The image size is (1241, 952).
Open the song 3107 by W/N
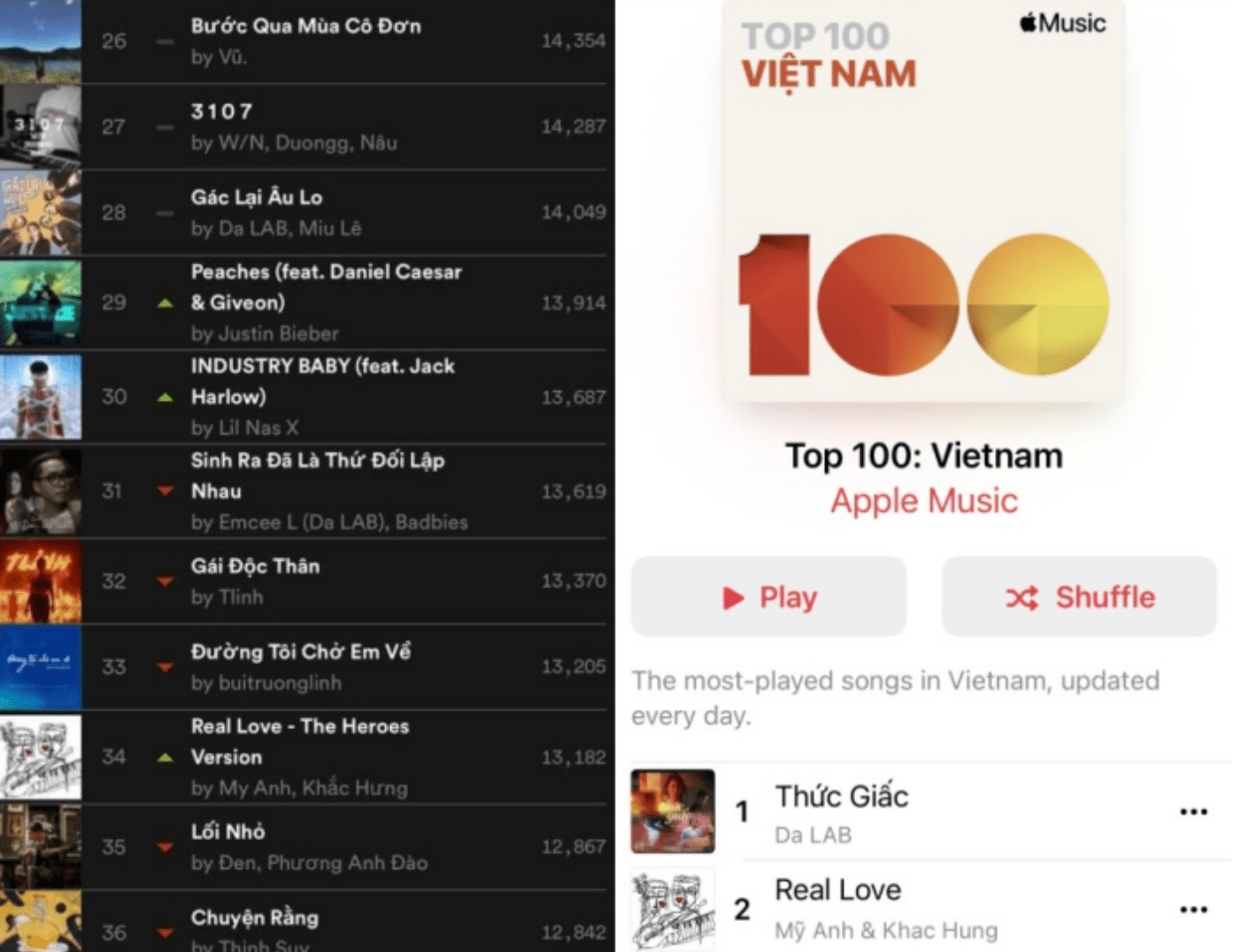point(307,127)
